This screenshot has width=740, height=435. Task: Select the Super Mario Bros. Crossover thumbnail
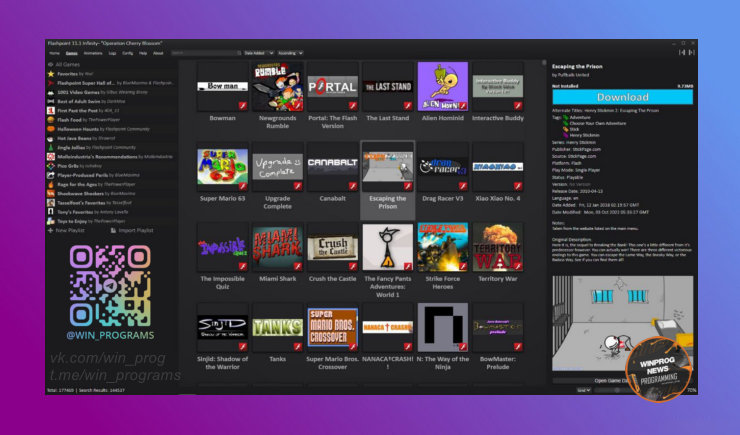333,327
